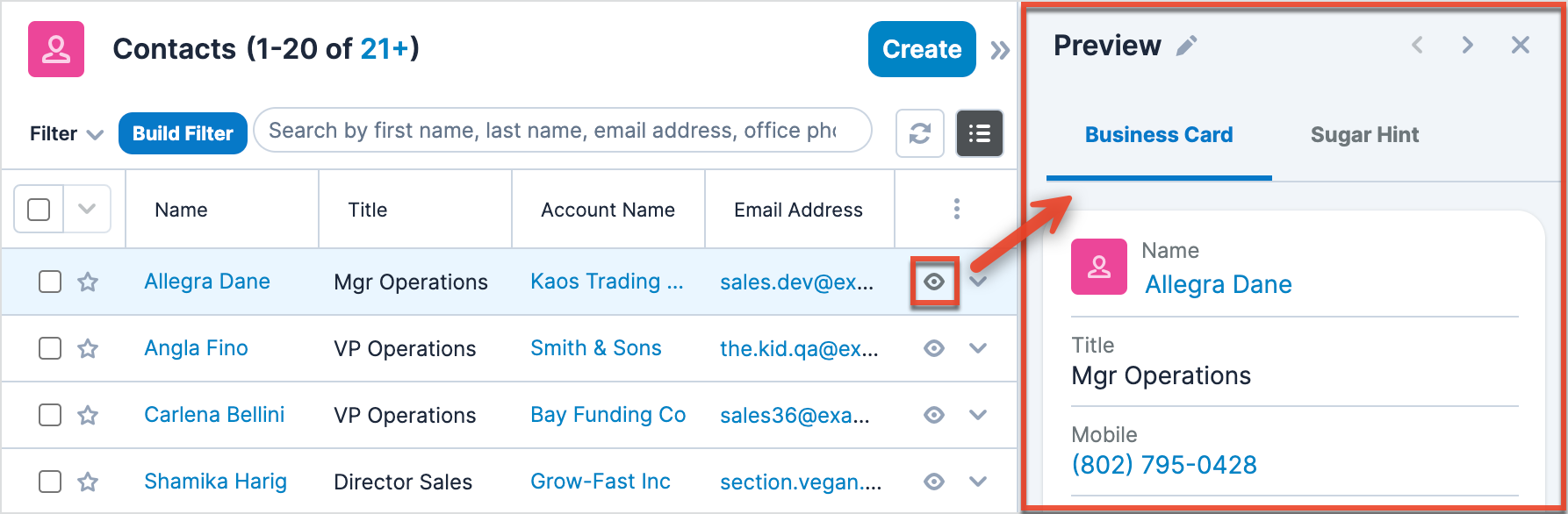Switch to the Sugar Hint tab
Screen dimensions: 1568x514
pos(1364,135)
